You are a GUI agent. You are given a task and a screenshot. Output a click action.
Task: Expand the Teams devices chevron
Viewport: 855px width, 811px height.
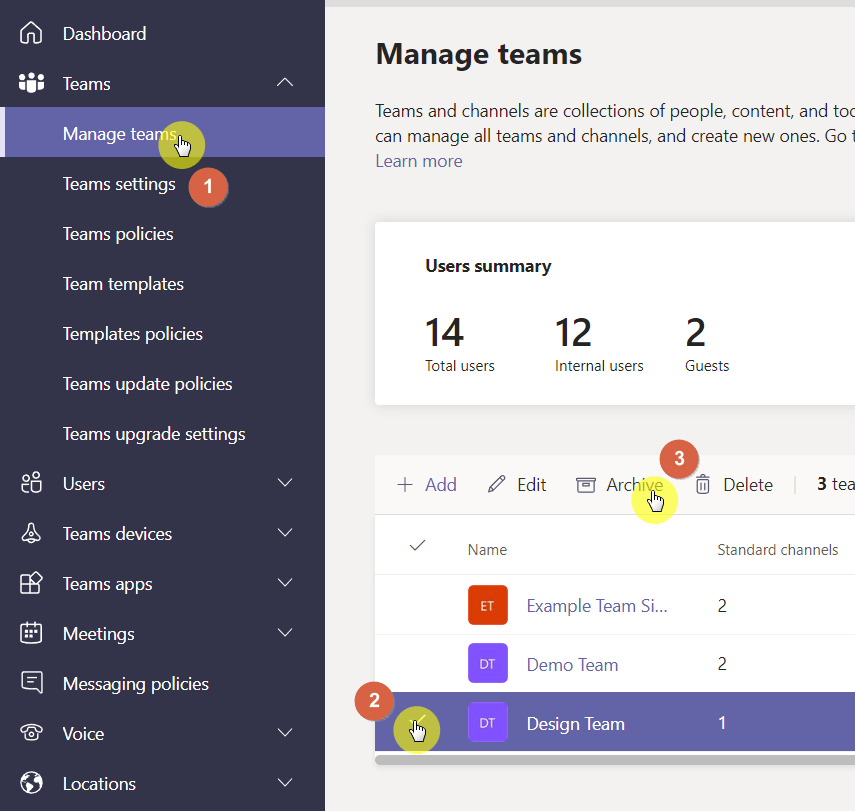pyautogui.click(x=285, y=532)
